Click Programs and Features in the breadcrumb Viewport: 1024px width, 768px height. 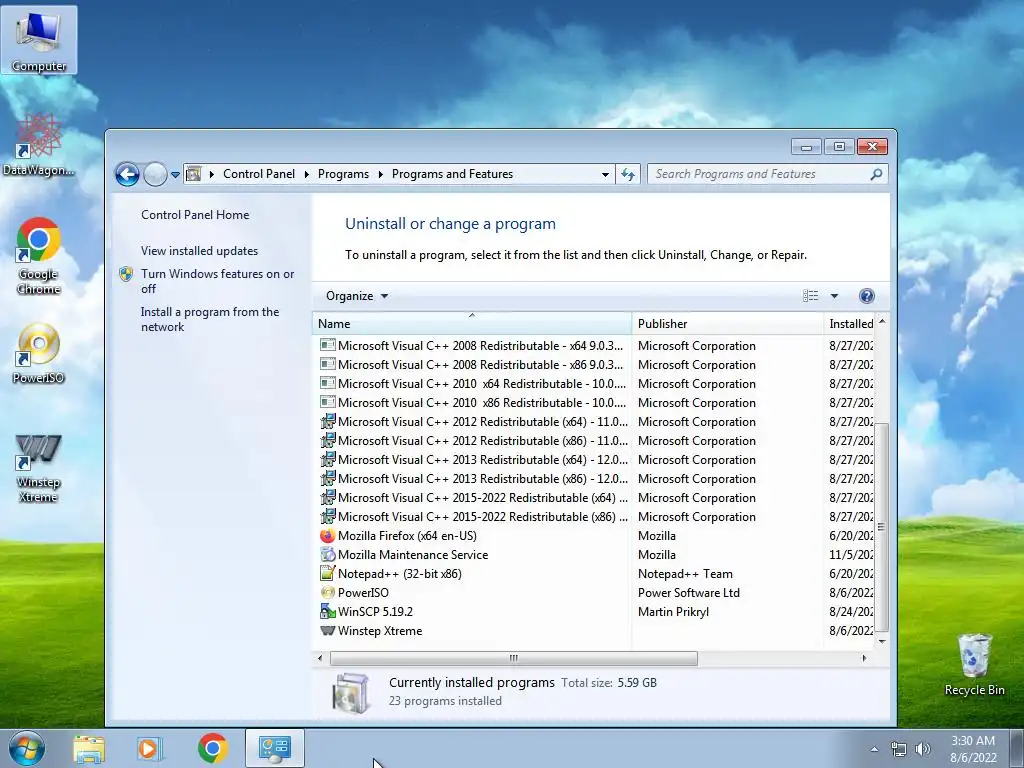[x=452, y=174]
